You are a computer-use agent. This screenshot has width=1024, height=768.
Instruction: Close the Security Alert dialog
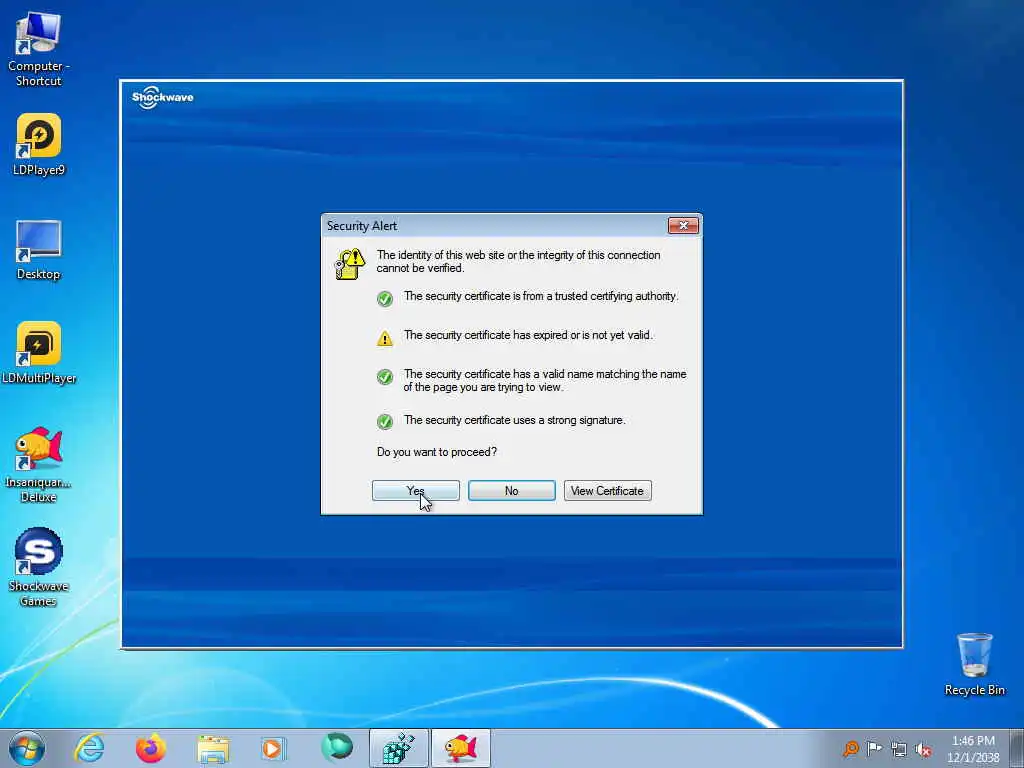coord(683,225)
